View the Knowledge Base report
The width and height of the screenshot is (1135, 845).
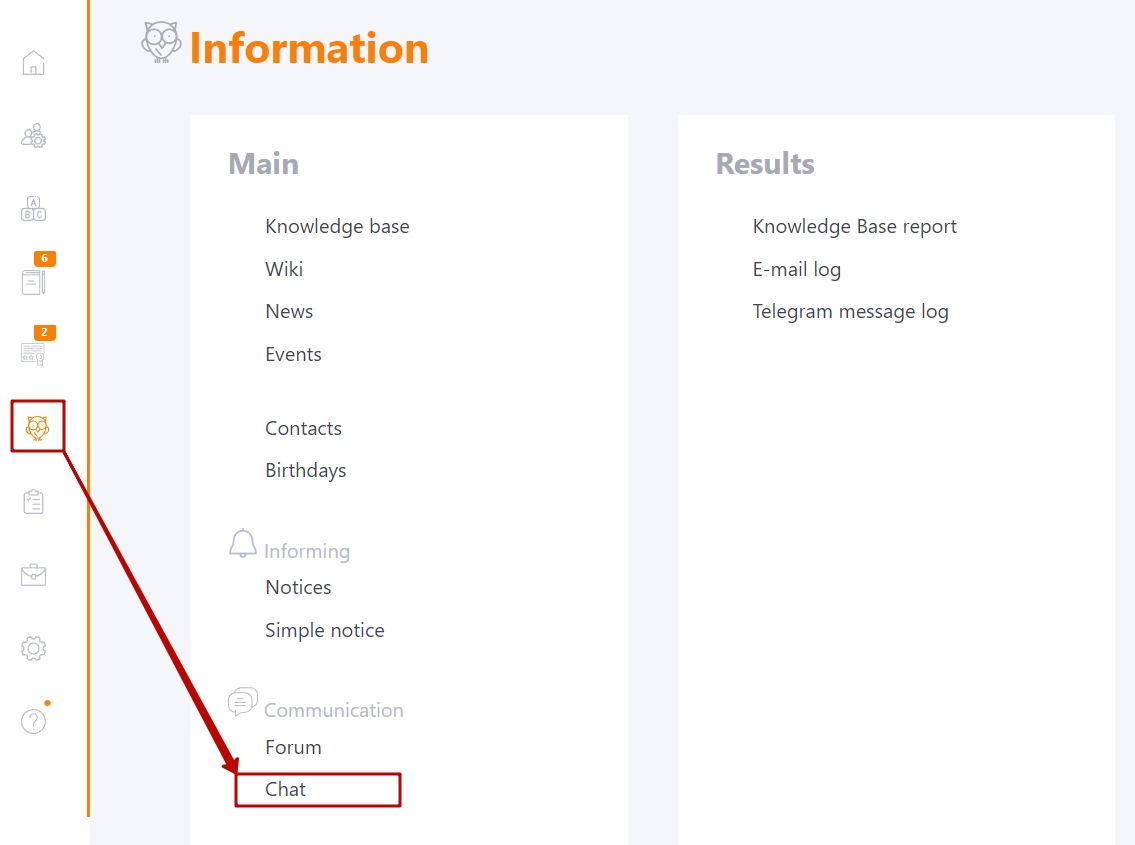pos(855,227)
